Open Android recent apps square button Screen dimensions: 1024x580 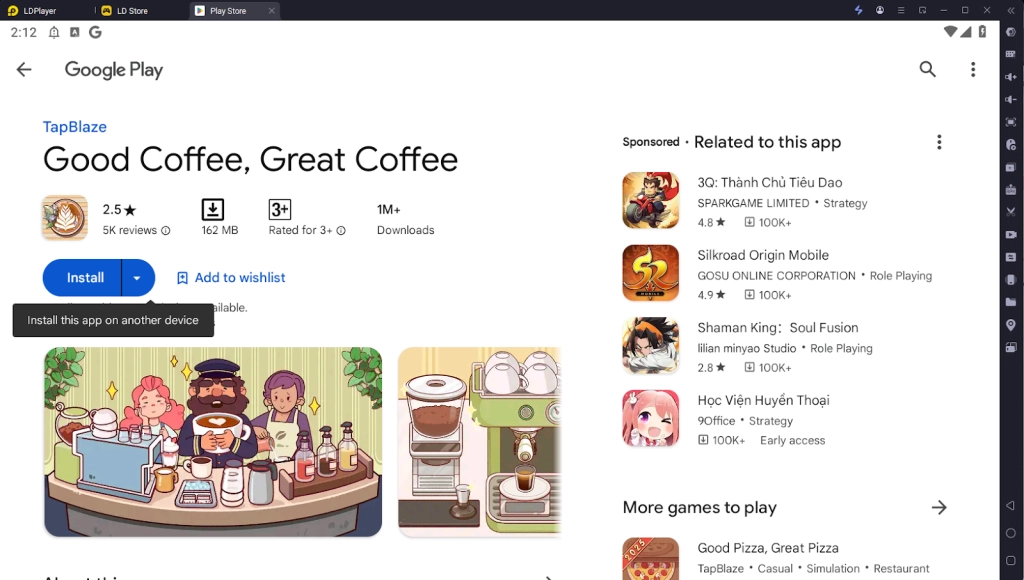(x=1011, y=560)
